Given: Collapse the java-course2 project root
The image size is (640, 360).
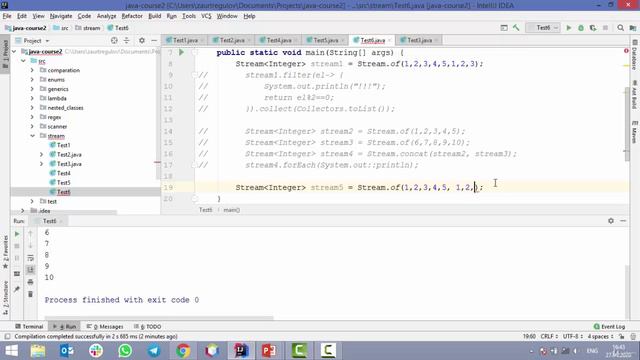Looking at the screenshot, I should point(14,51).
